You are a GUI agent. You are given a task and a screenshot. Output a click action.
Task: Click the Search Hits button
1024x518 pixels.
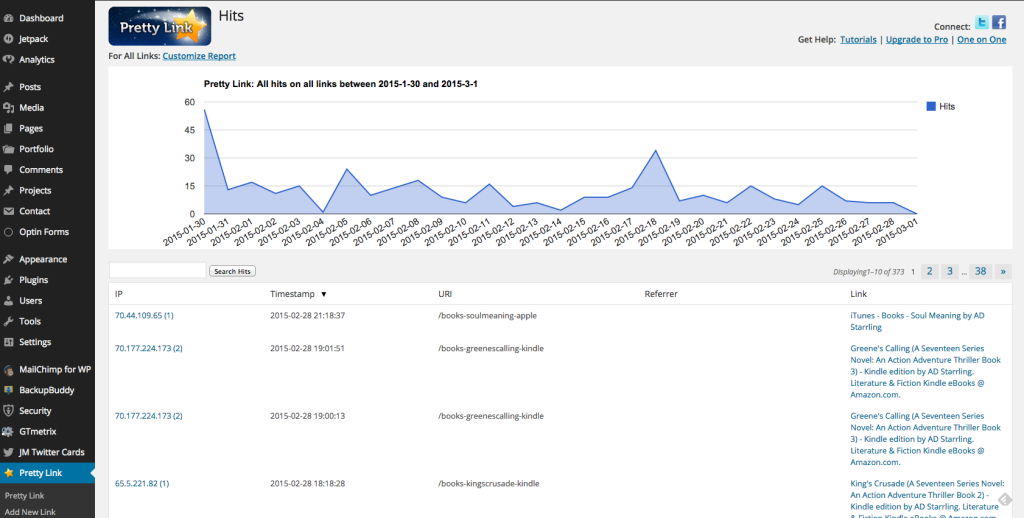[x=233, y=271]
